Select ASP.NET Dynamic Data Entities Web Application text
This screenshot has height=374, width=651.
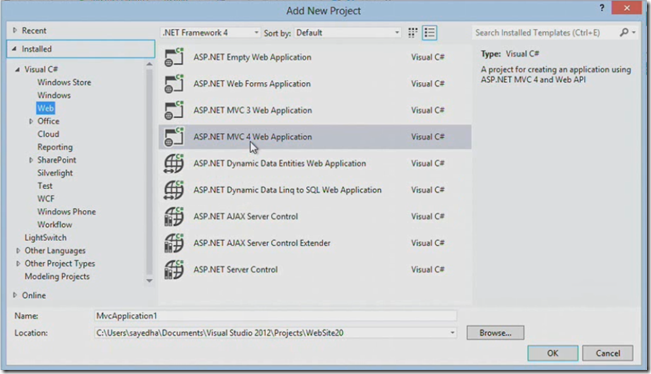pyautogui.click(x=279, y=164)
